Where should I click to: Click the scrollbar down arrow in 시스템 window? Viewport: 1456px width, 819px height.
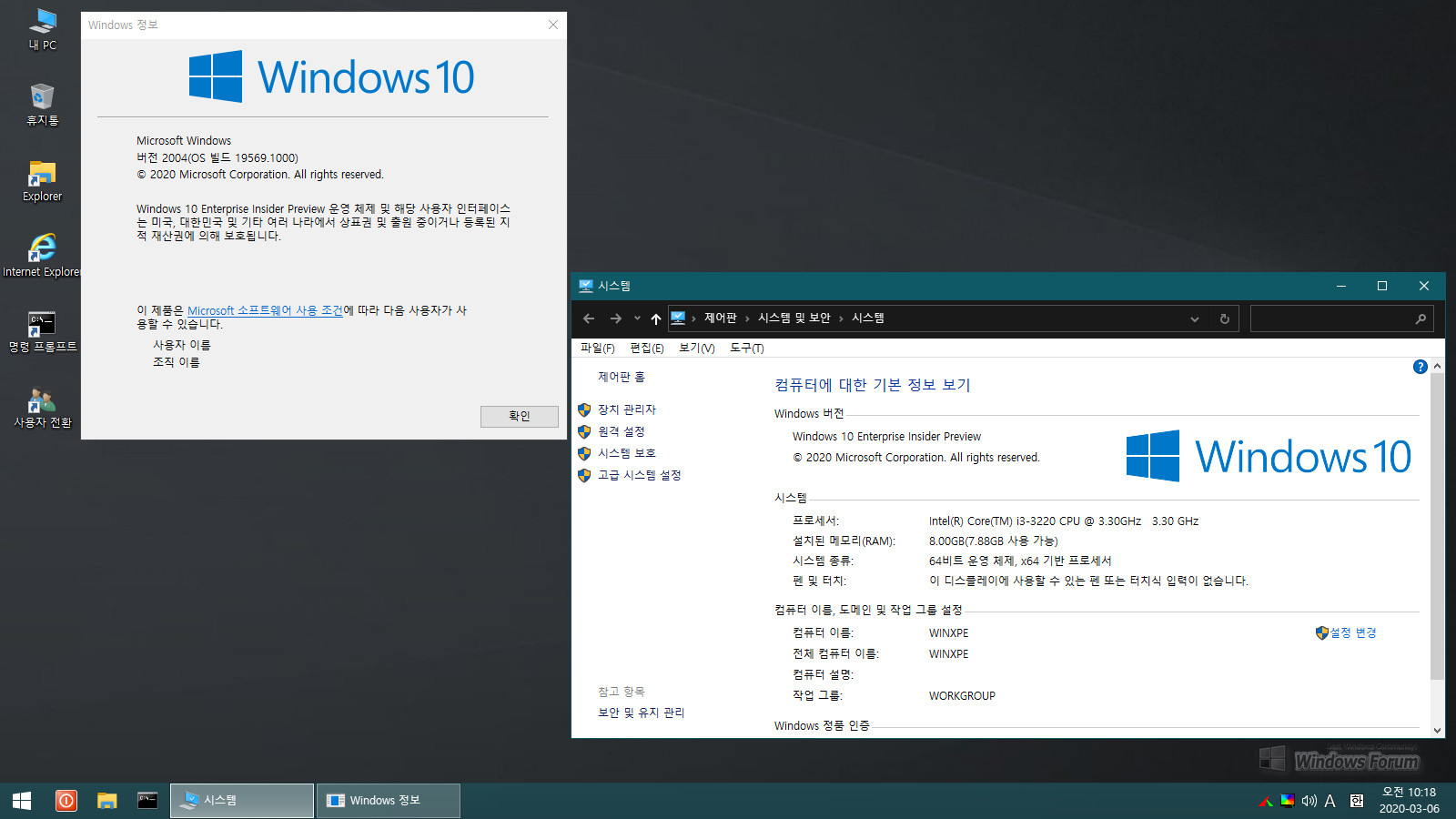[x=1437, y=730]
